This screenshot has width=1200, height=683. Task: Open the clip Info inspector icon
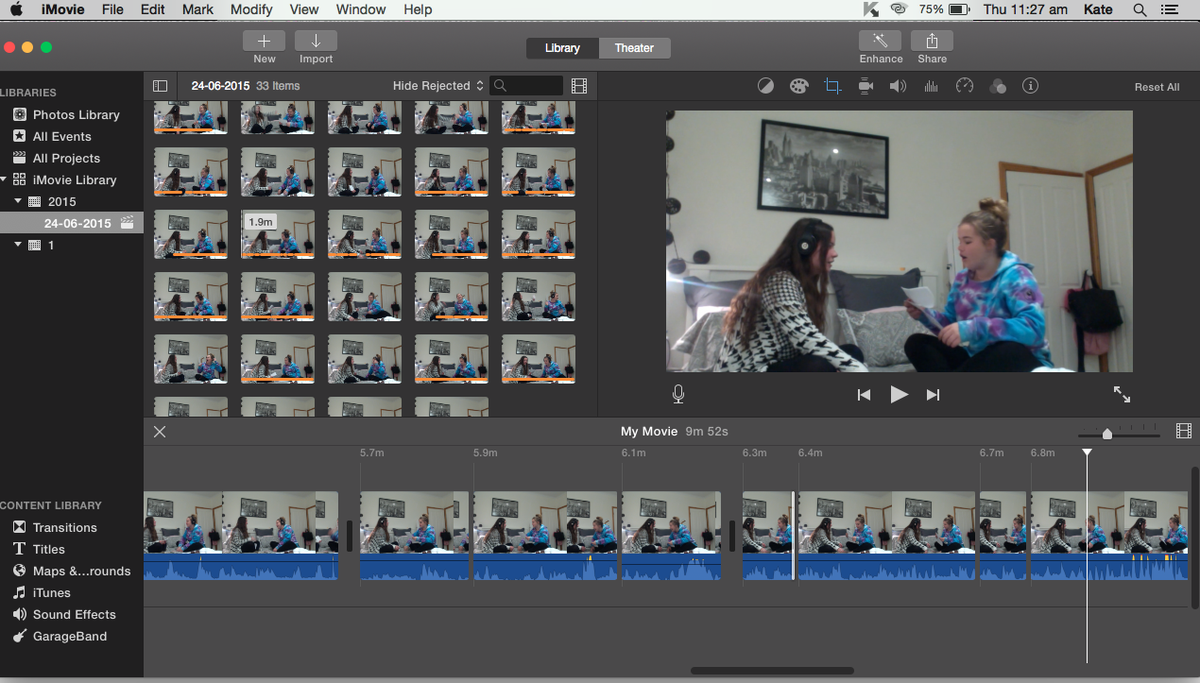1031,86
